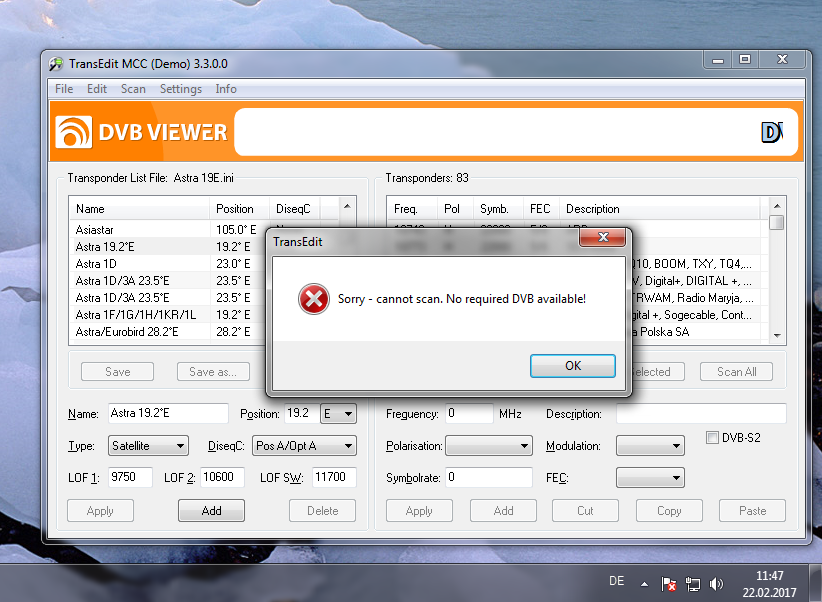
Task: Click OK in the TransEdit error dialog
Action: [x=572, y=366]
